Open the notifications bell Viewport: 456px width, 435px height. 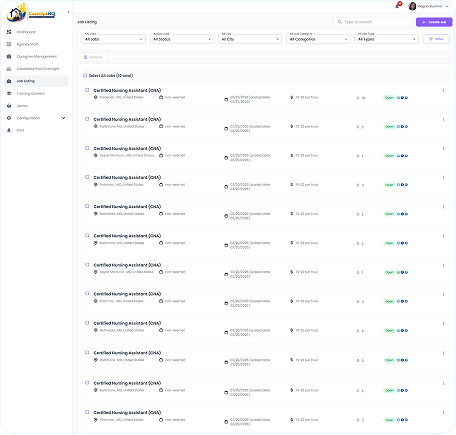click(397, 6)
